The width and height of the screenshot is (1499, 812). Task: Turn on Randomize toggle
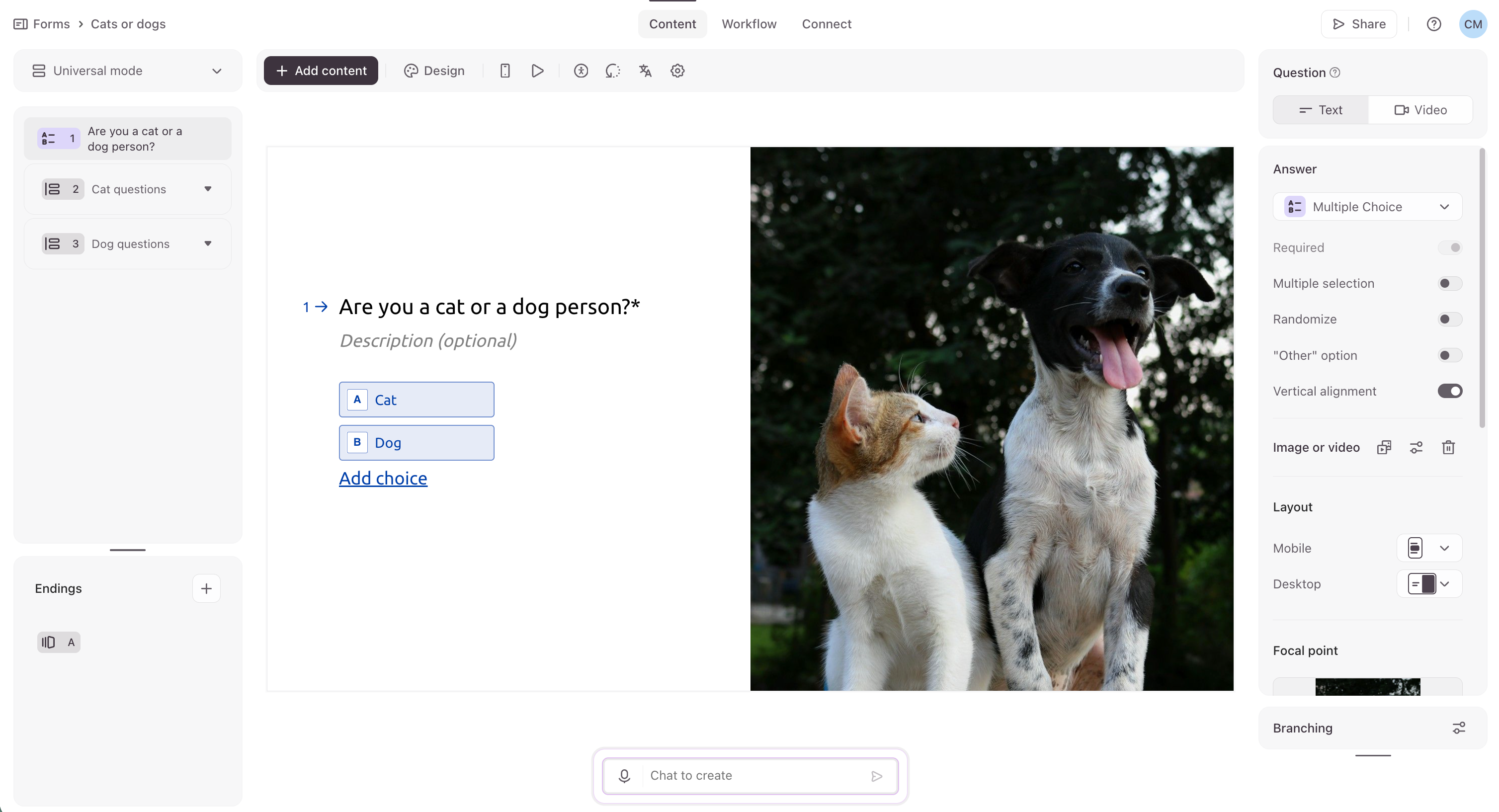click(x=1449, y=320)
